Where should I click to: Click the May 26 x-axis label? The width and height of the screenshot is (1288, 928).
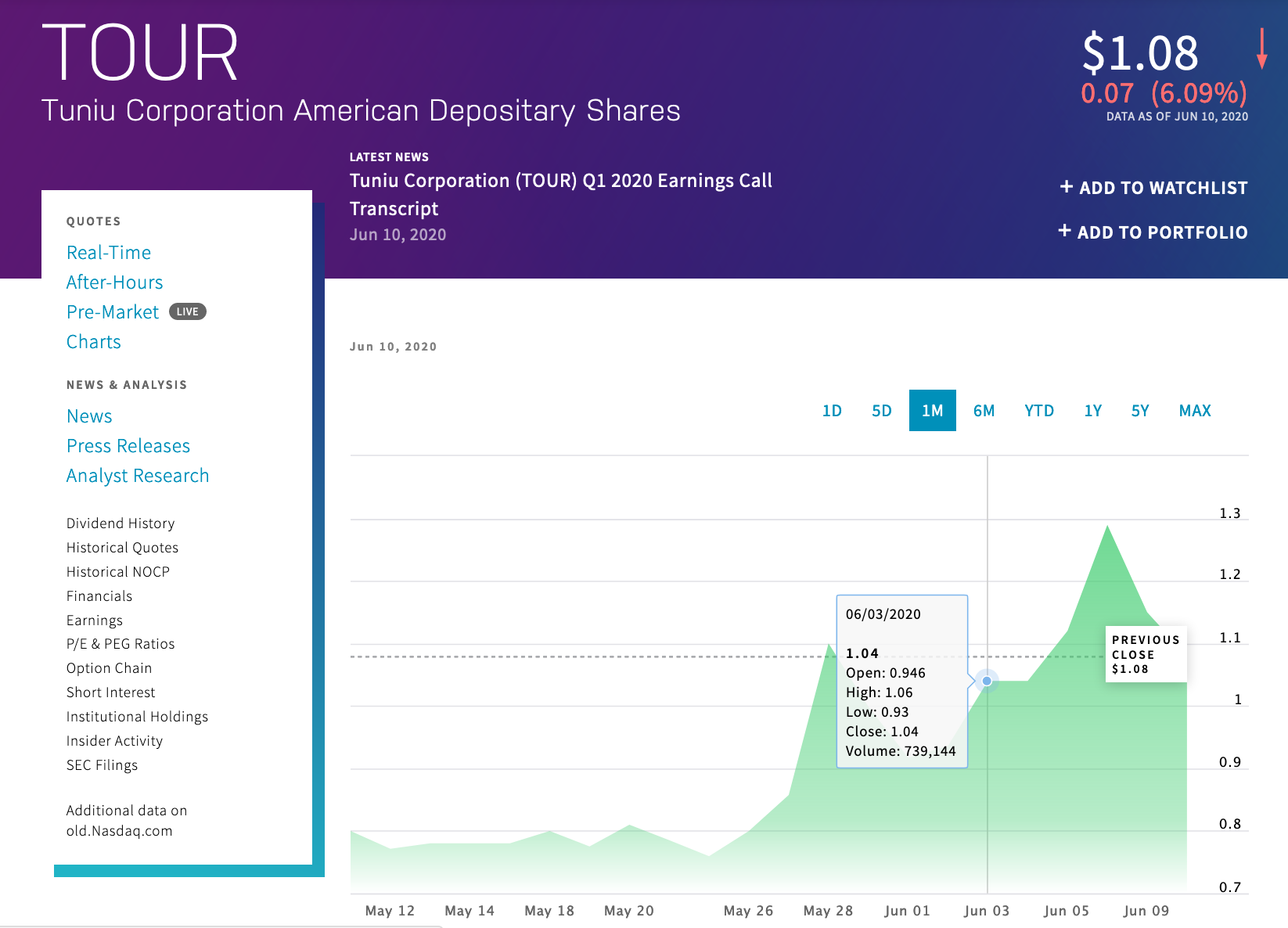[x=748, y=911]
